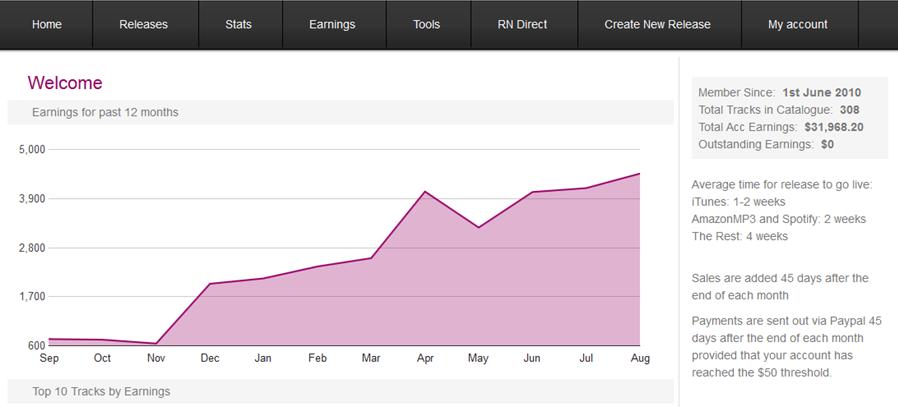The image size is (898, 407).
Task: Open the Tools menu
Action: click(x=427, y=24)
